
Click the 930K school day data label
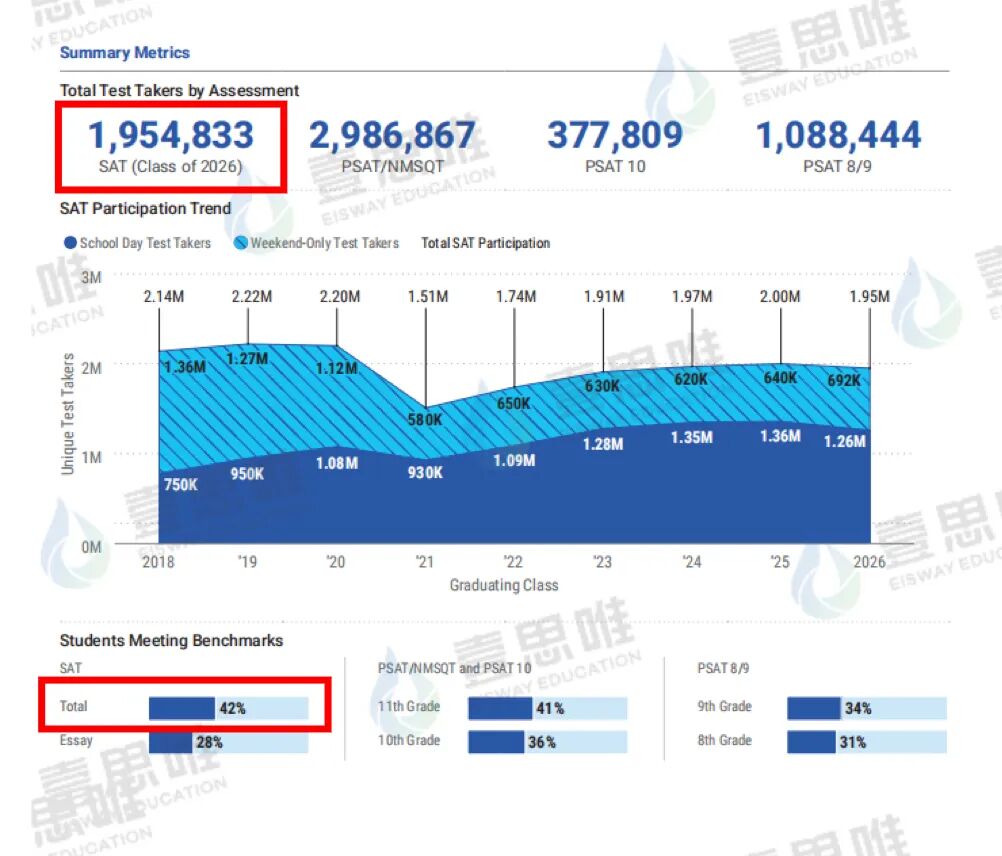tap(425, 473)
